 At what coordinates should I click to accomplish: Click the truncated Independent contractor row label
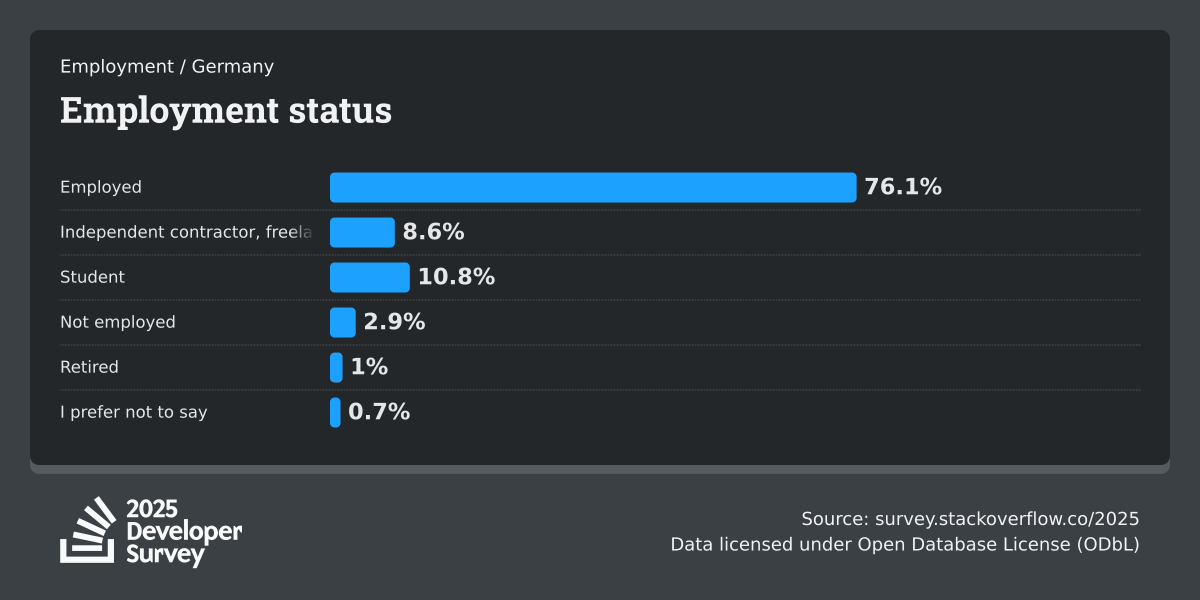coord(186,233)
